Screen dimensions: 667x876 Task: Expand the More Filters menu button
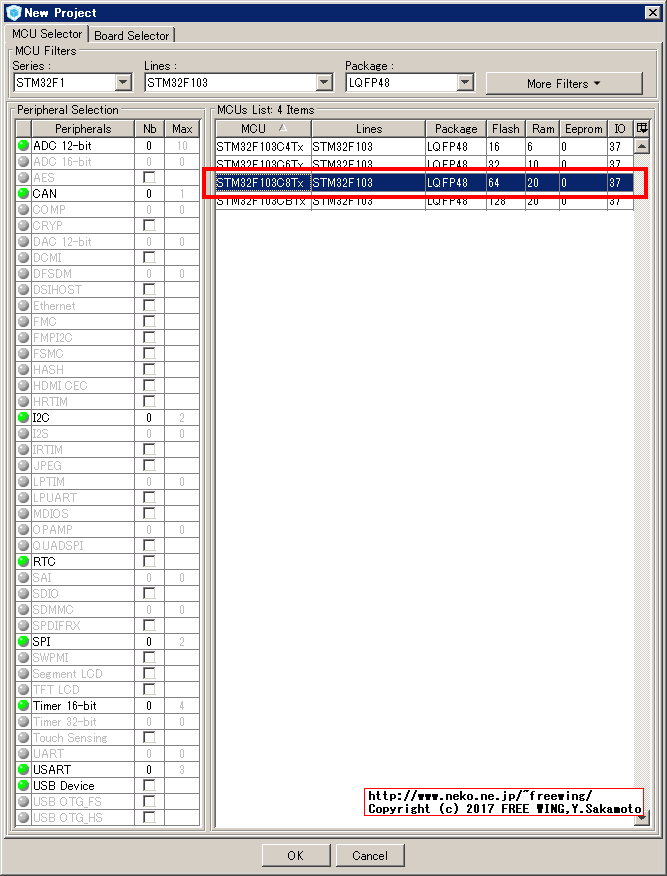pos(564,83)
